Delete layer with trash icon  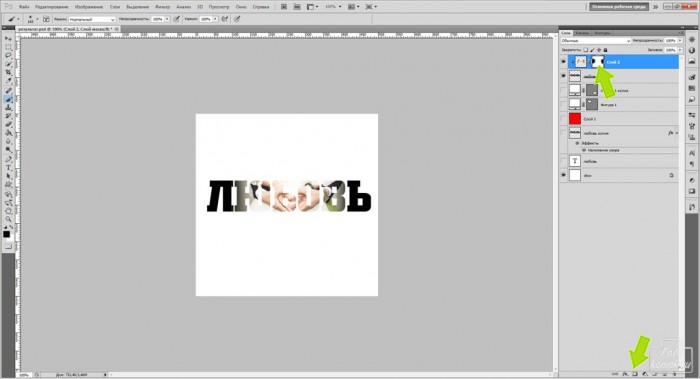675,374
